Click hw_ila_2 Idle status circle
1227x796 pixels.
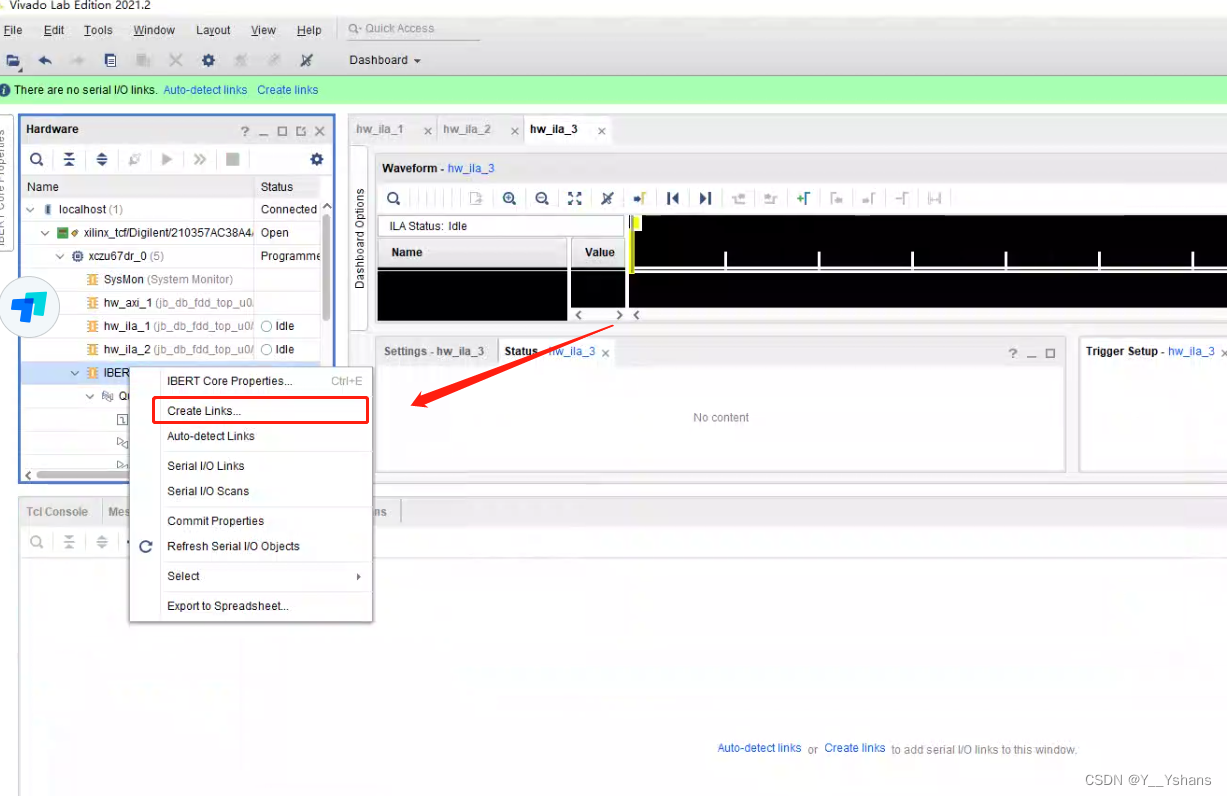point(267,349)
